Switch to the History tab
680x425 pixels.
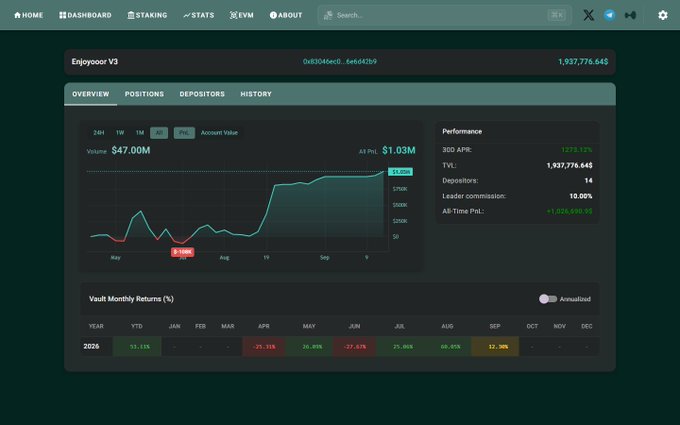click(x=256, y=94)
